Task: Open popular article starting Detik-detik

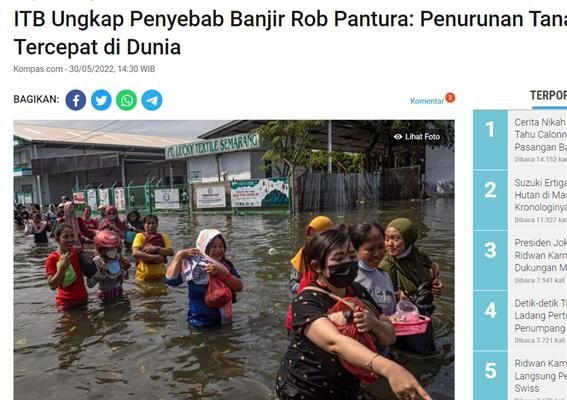Action: pos(540,316)
